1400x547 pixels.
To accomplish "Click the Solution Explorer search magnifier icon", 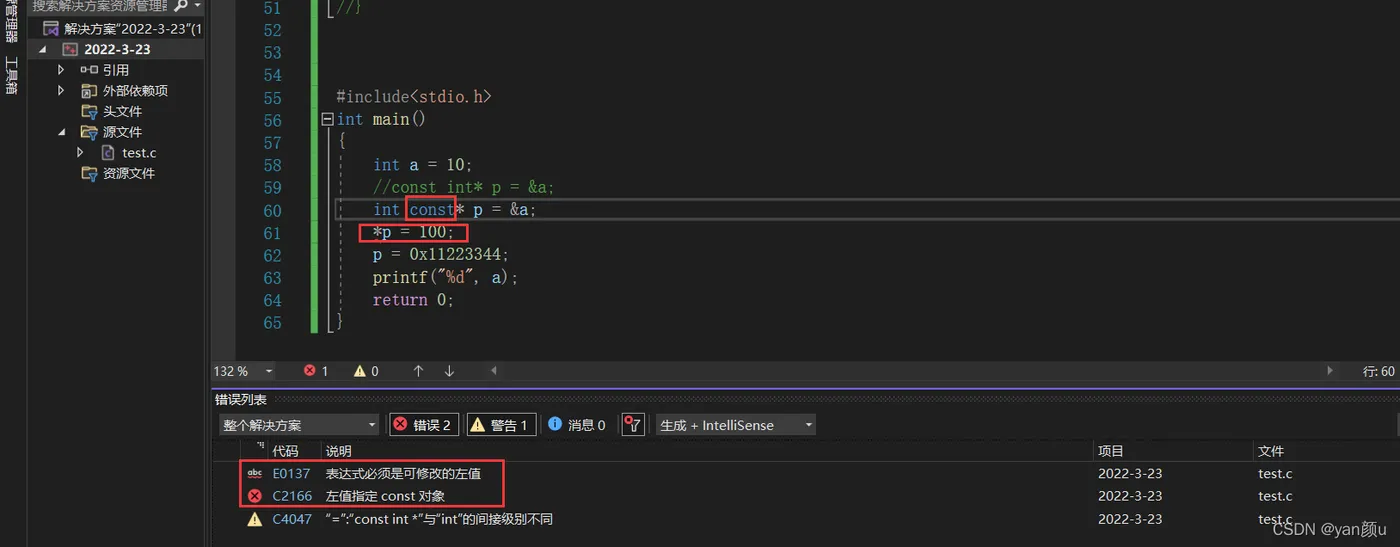I will (180, 6).
